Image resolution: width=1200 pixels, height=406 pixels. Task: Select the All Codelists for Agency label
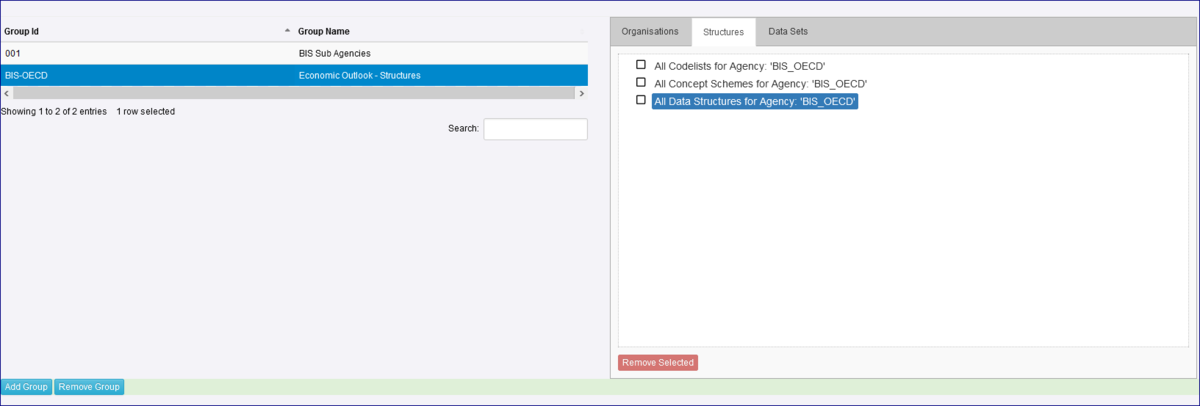(x=739, y=66)
